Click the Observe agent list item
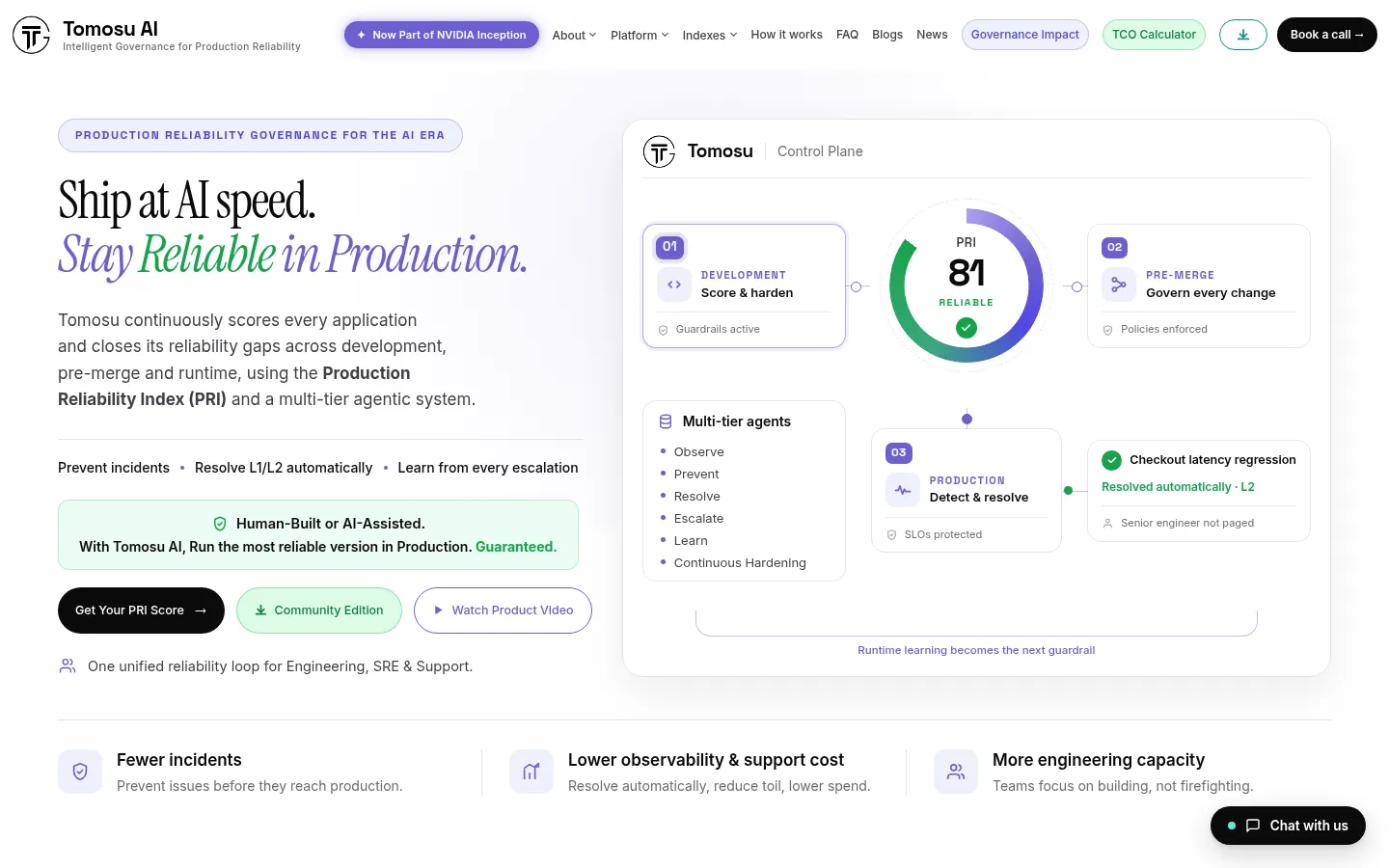Screen dimensions: 1389x868 (699, 452)
